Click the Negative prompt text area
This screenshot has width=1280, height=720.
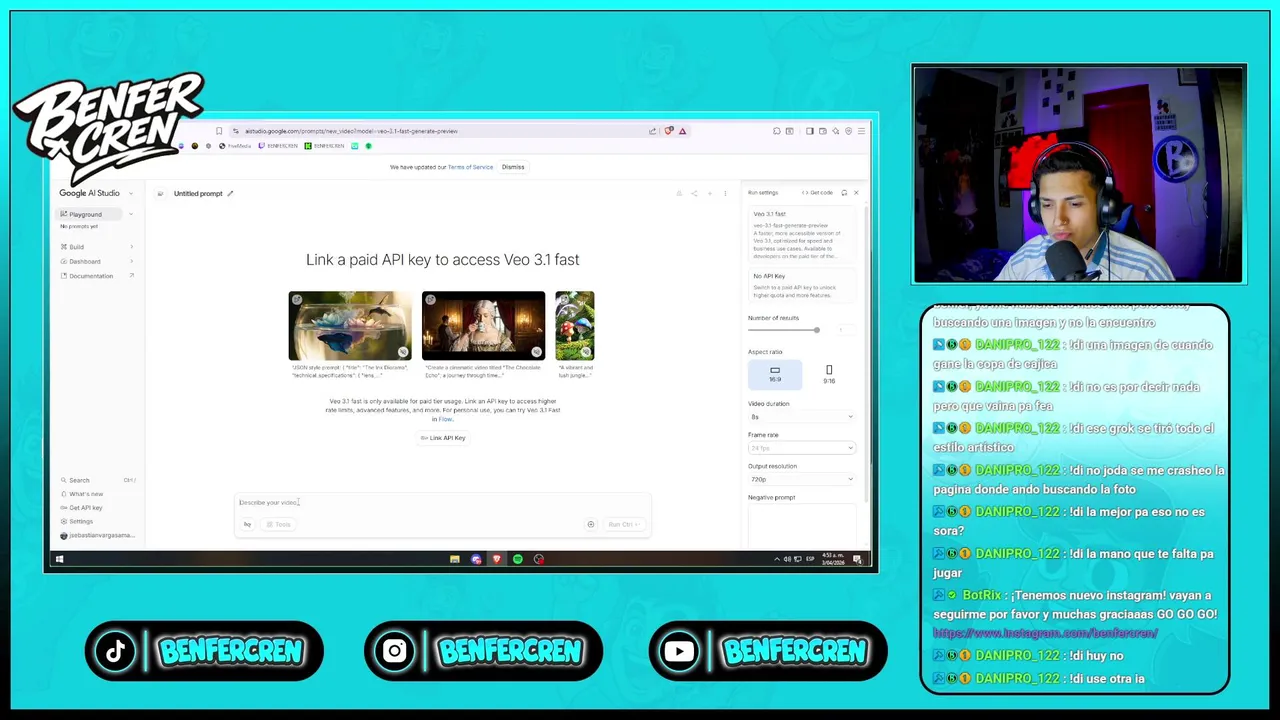[801, 525]
